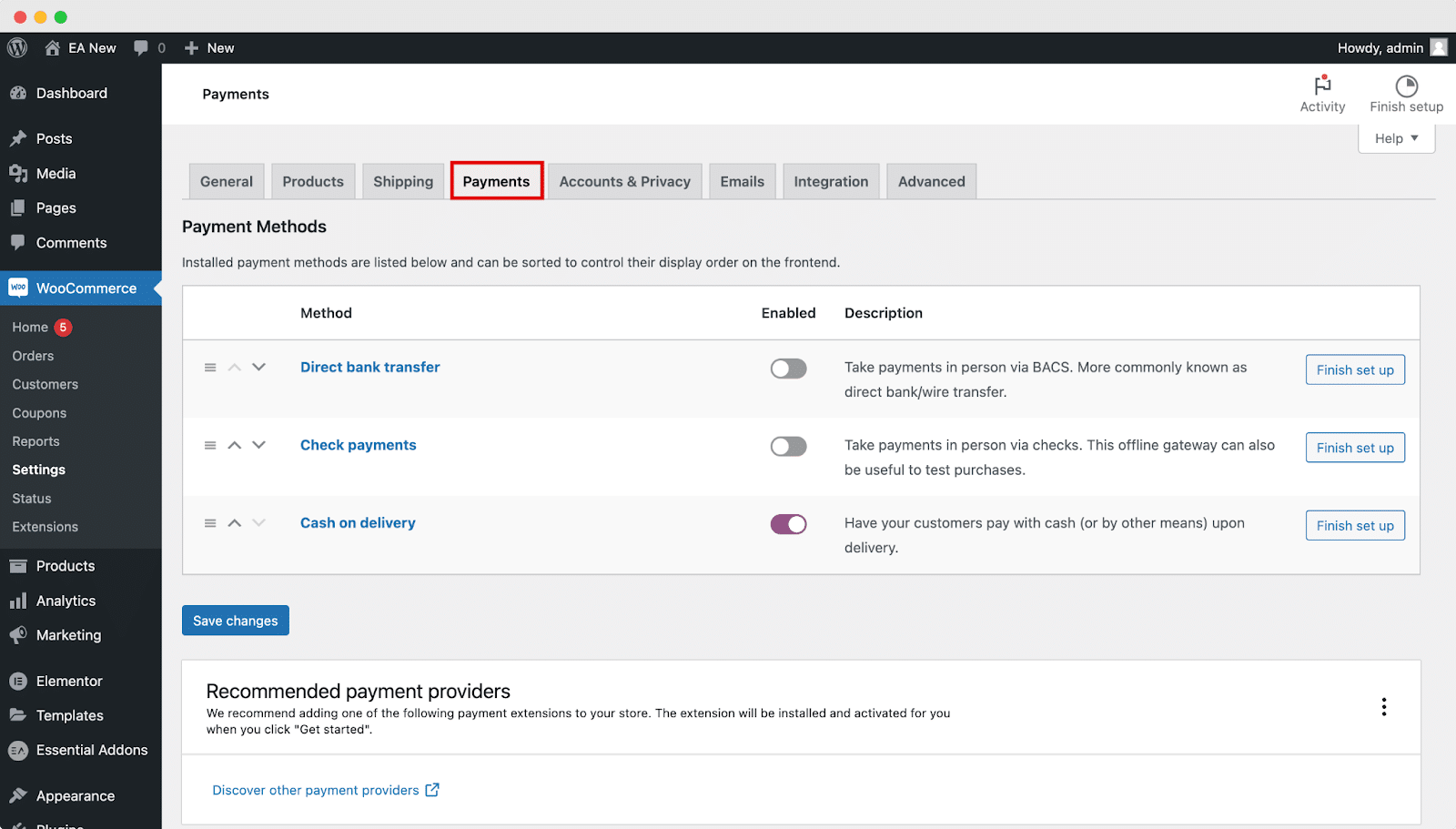1456x829 pixels.
Task: Grab the drag handle for Cash on delivery
Action: tap(210, 523)
